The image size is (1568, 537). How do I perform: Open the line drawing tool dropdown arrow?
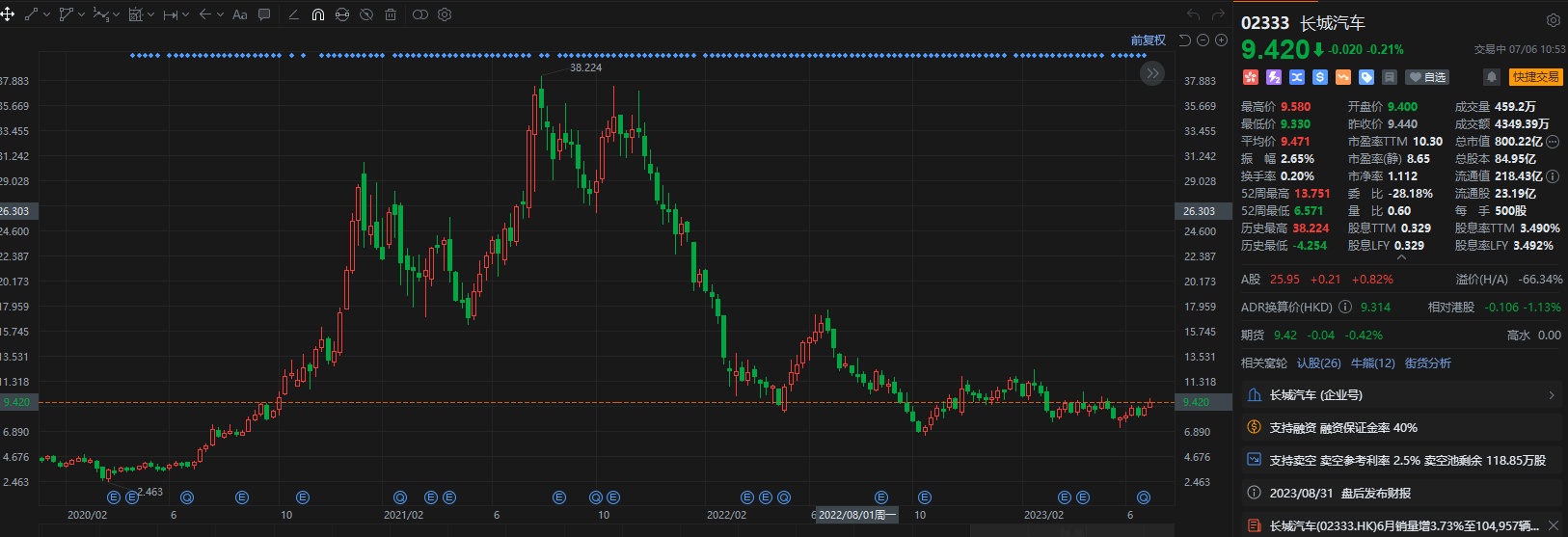[x=46, y=14]
